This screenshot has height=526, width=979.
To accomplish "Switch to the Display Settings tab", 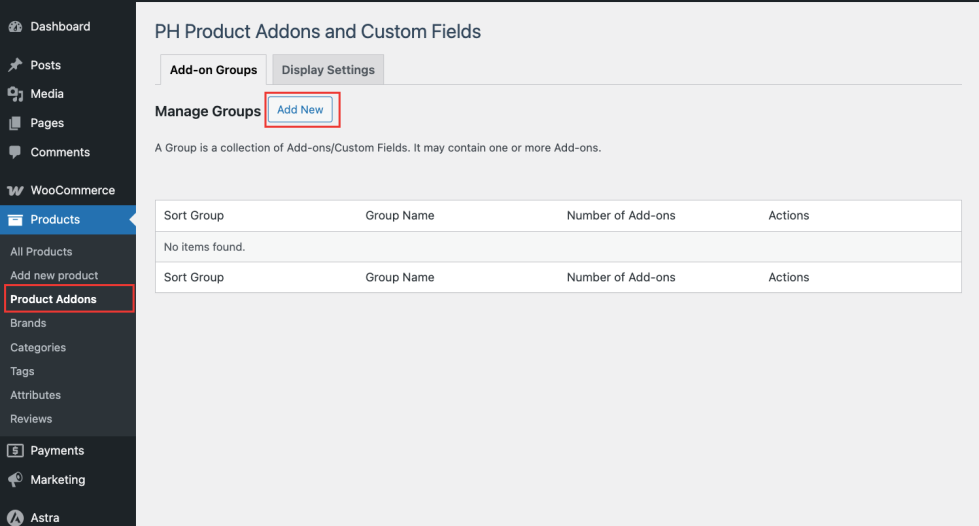I will 328,70.
